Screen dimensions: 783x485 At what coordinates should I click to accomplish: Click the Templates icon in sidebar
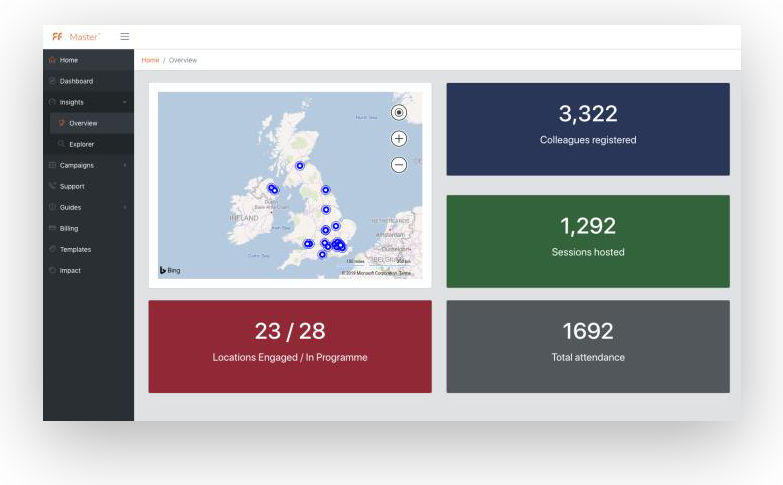click(x=52, y=249)
